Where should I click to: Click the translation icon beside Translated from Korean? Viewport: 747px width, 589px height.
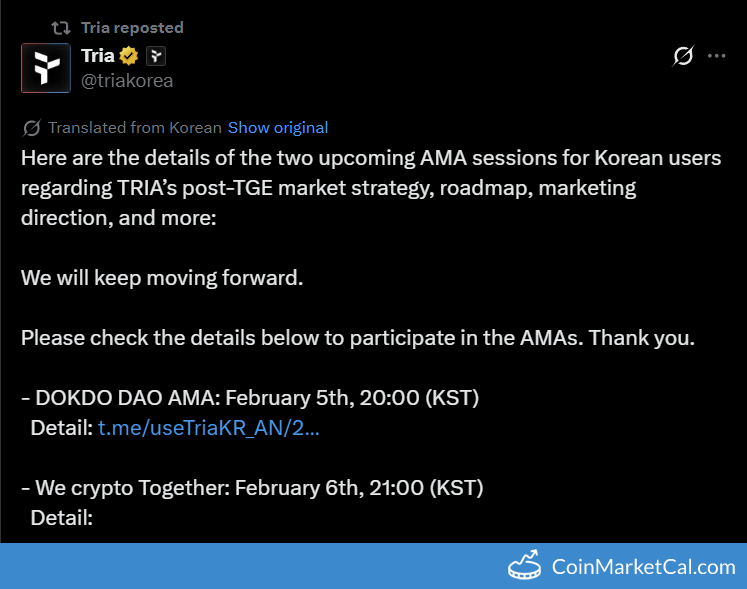pos(32,128)
